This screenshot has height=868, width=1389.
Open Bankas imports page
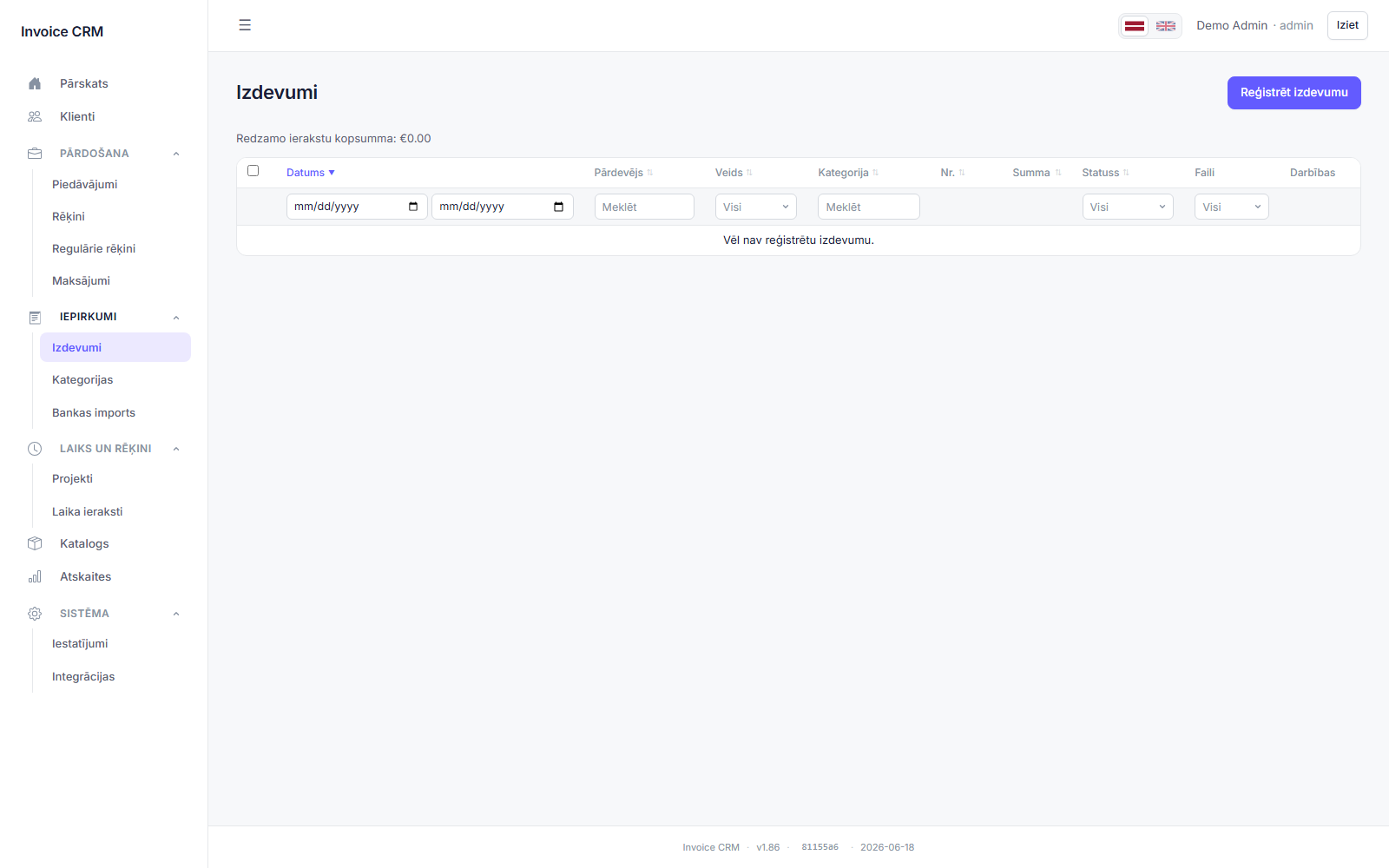pos(94,412)
